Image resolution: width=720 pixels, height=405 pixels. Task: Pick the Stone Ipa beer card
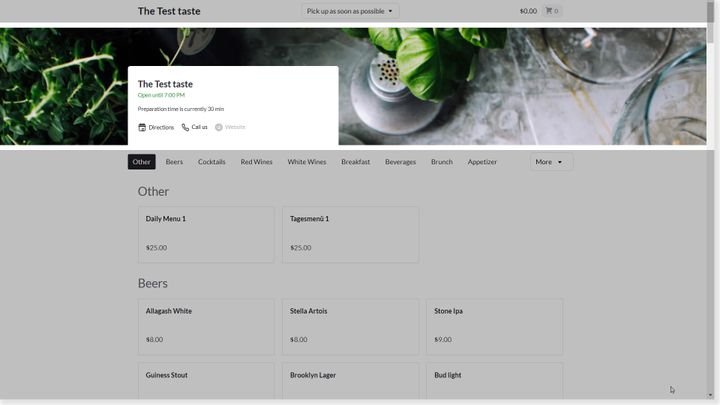click(x=495, y=327)
